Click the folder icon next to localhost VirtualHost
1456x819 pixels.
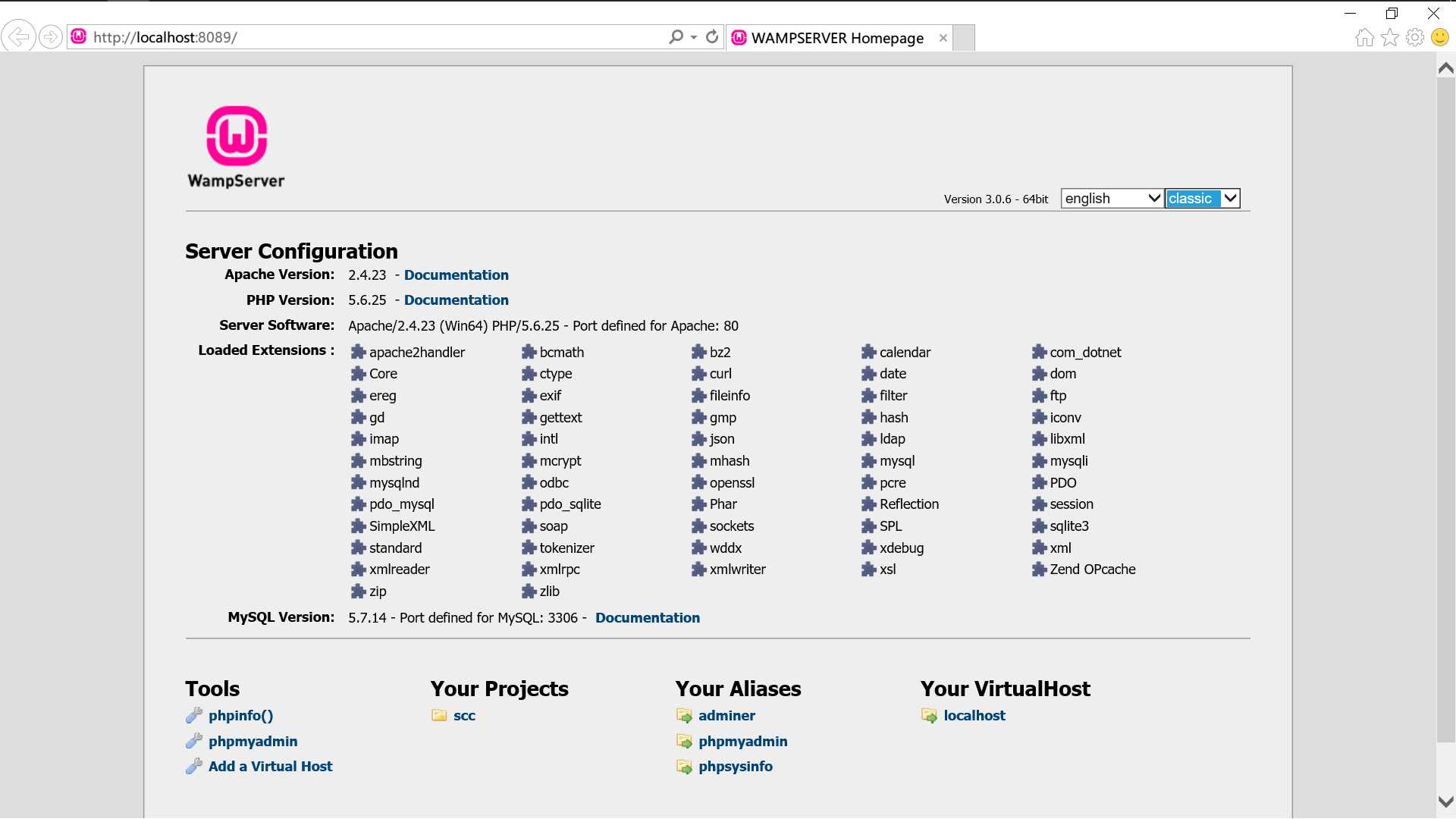(x=929, y=715)
